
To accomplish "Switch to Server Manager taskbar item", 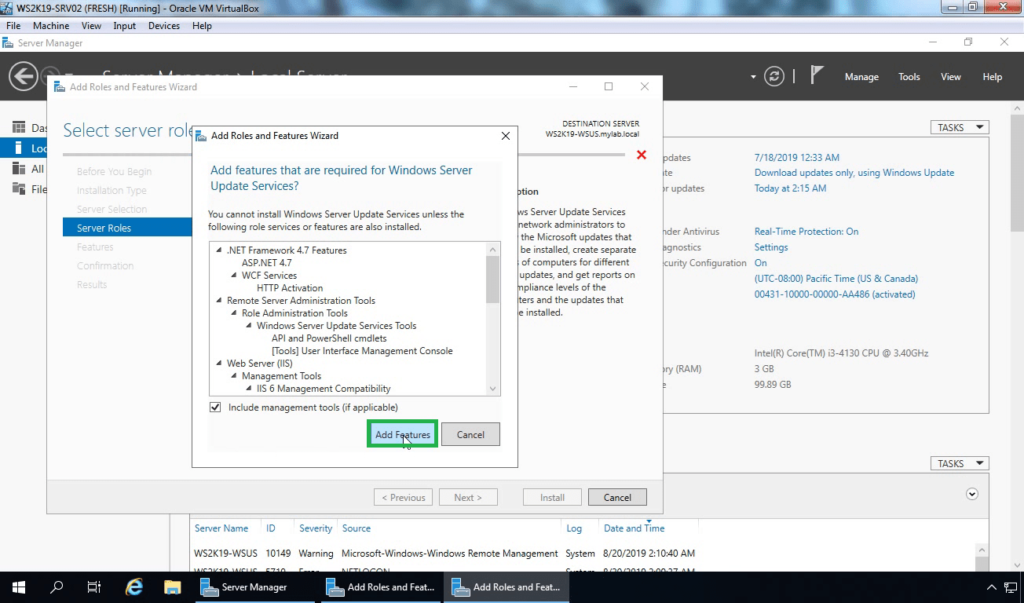I will pyautogui.click(x=255, y=587).
